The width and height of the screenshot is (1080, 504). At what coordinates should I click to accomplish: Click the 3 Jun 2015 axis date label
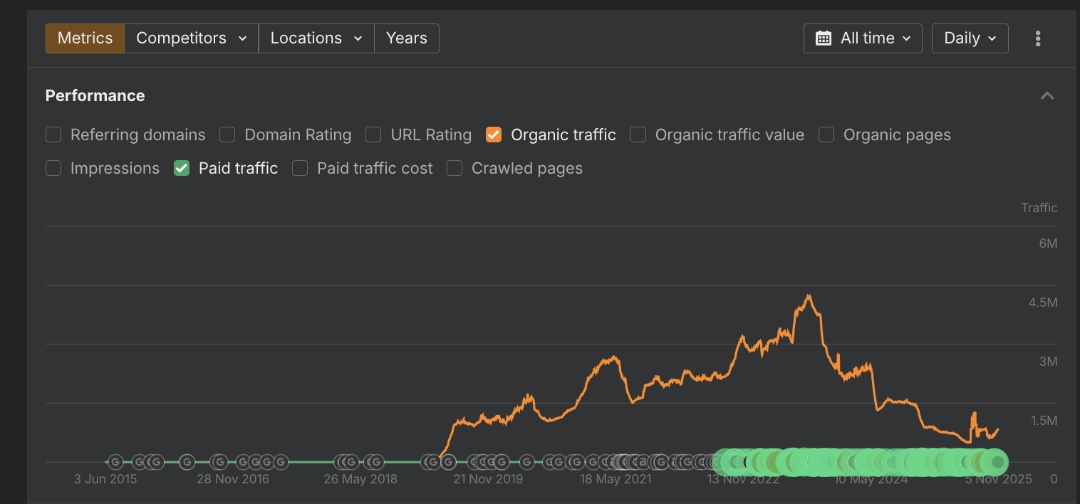click(x=105, y=479)
